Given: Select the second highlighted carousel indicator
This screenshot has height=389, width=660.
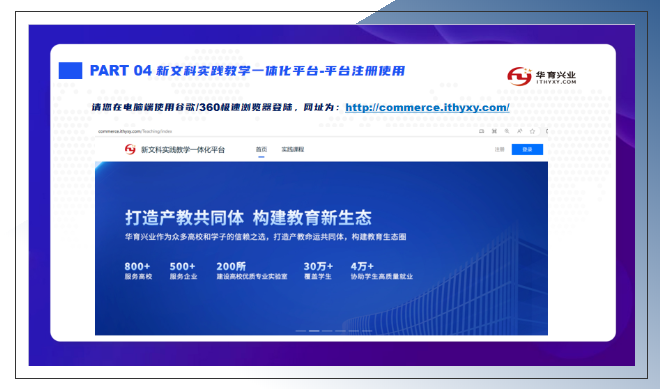Looking at the screenshot, I should pos(314,331).
